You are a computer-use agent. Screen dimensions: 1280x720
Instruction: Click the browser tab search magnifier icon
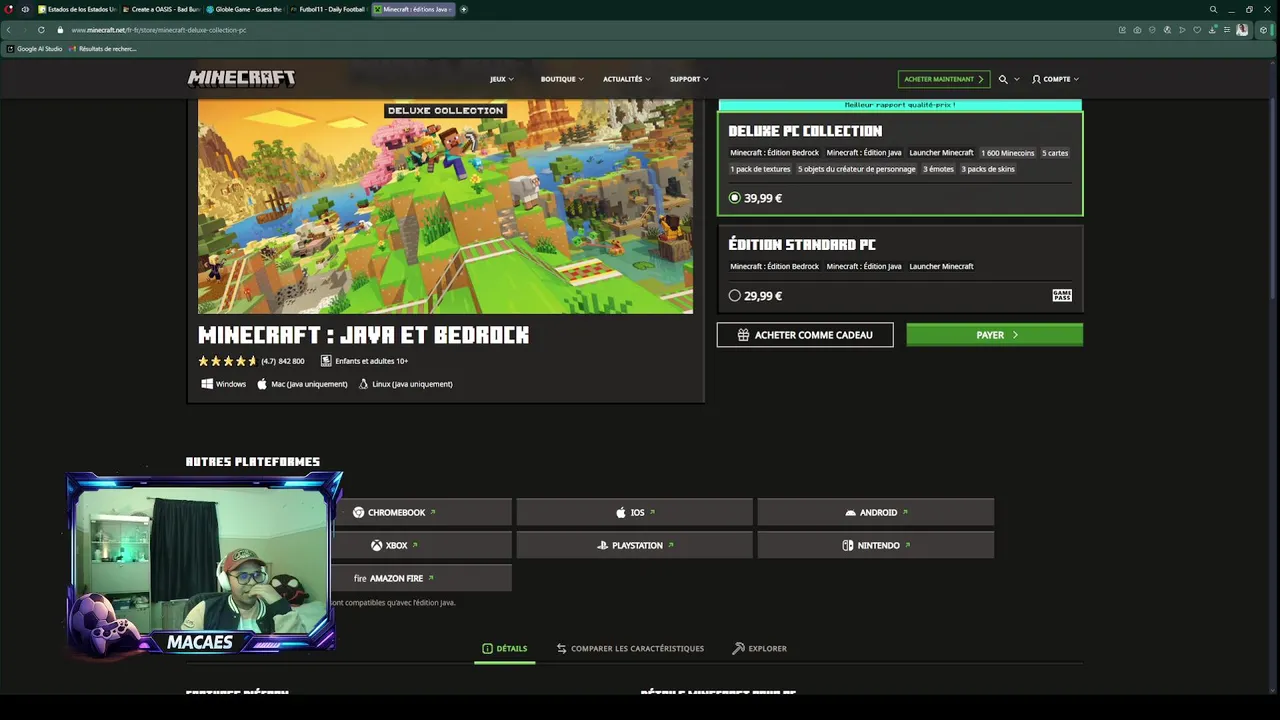[x=1213, y=9]
